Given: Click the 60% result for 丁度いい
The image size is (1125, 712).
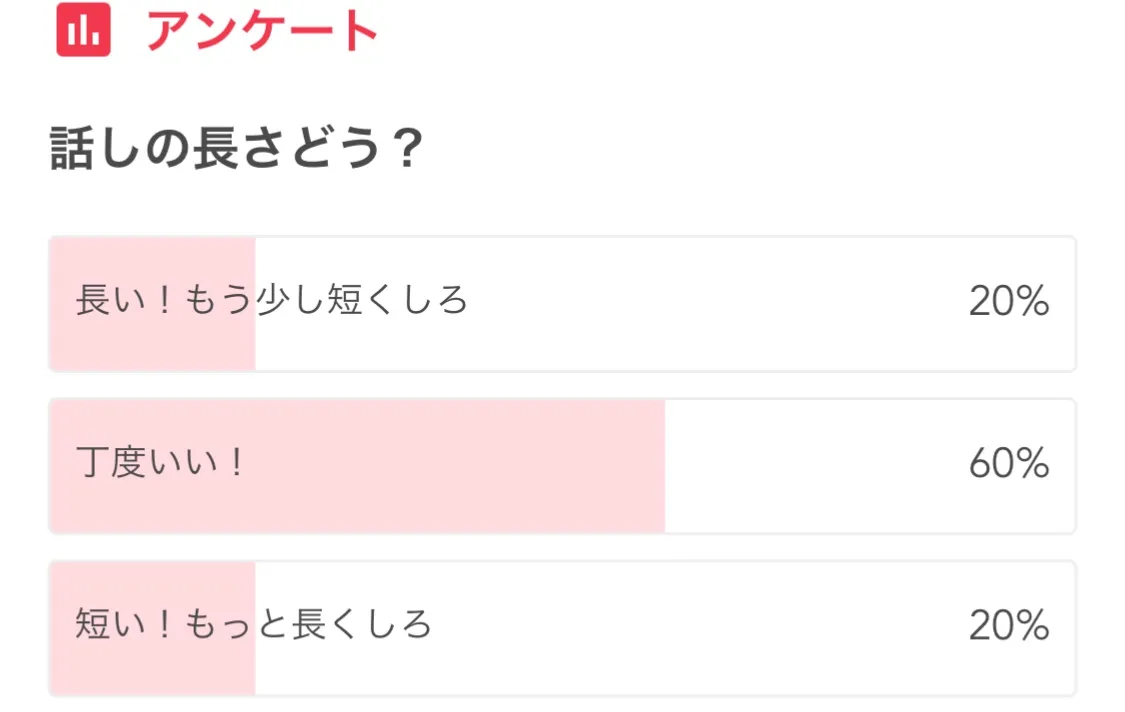Looking at the screenshot, I should coord(1008,464).
